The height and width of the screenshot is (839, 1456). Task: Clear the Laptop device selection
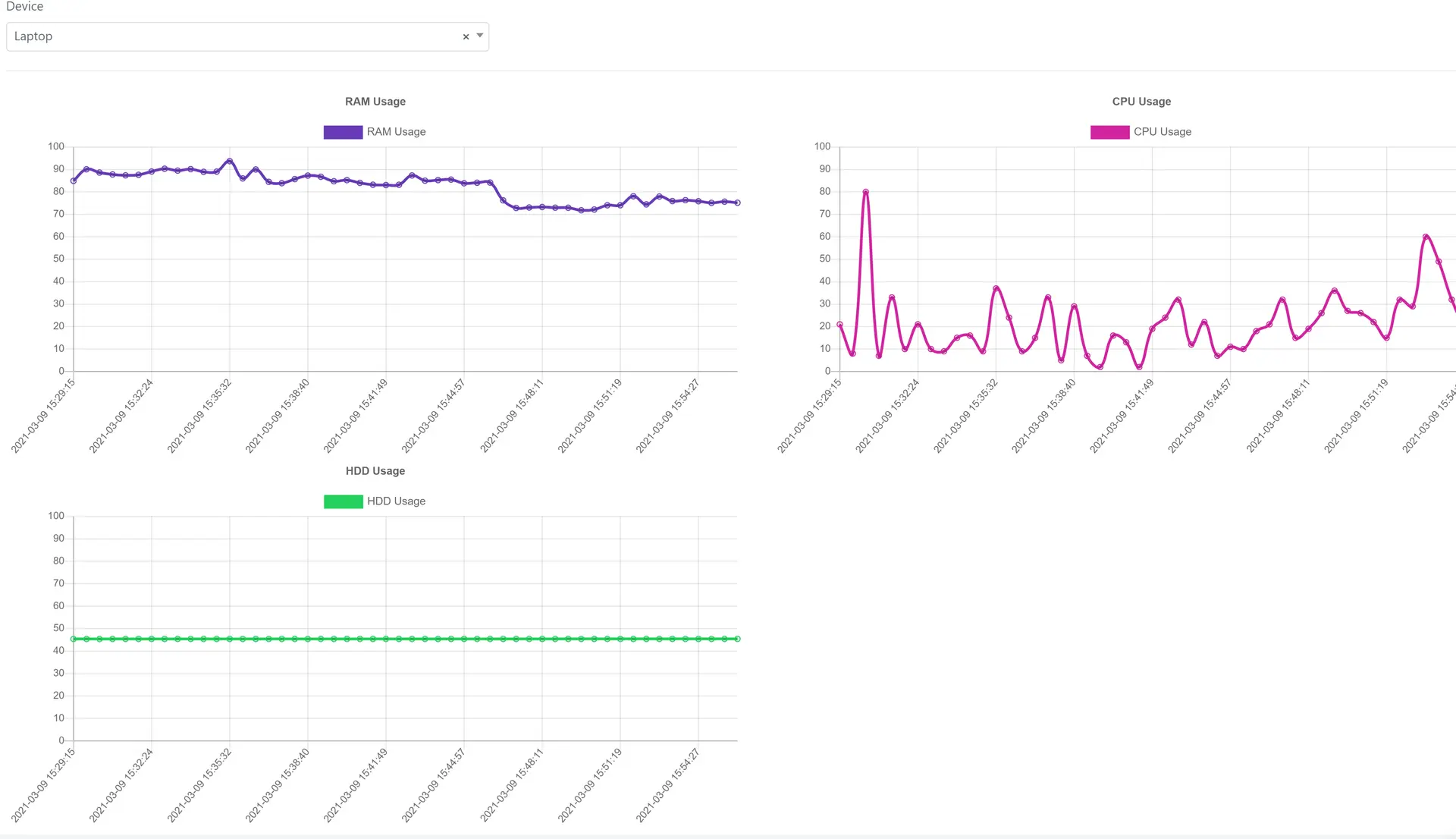466,36
